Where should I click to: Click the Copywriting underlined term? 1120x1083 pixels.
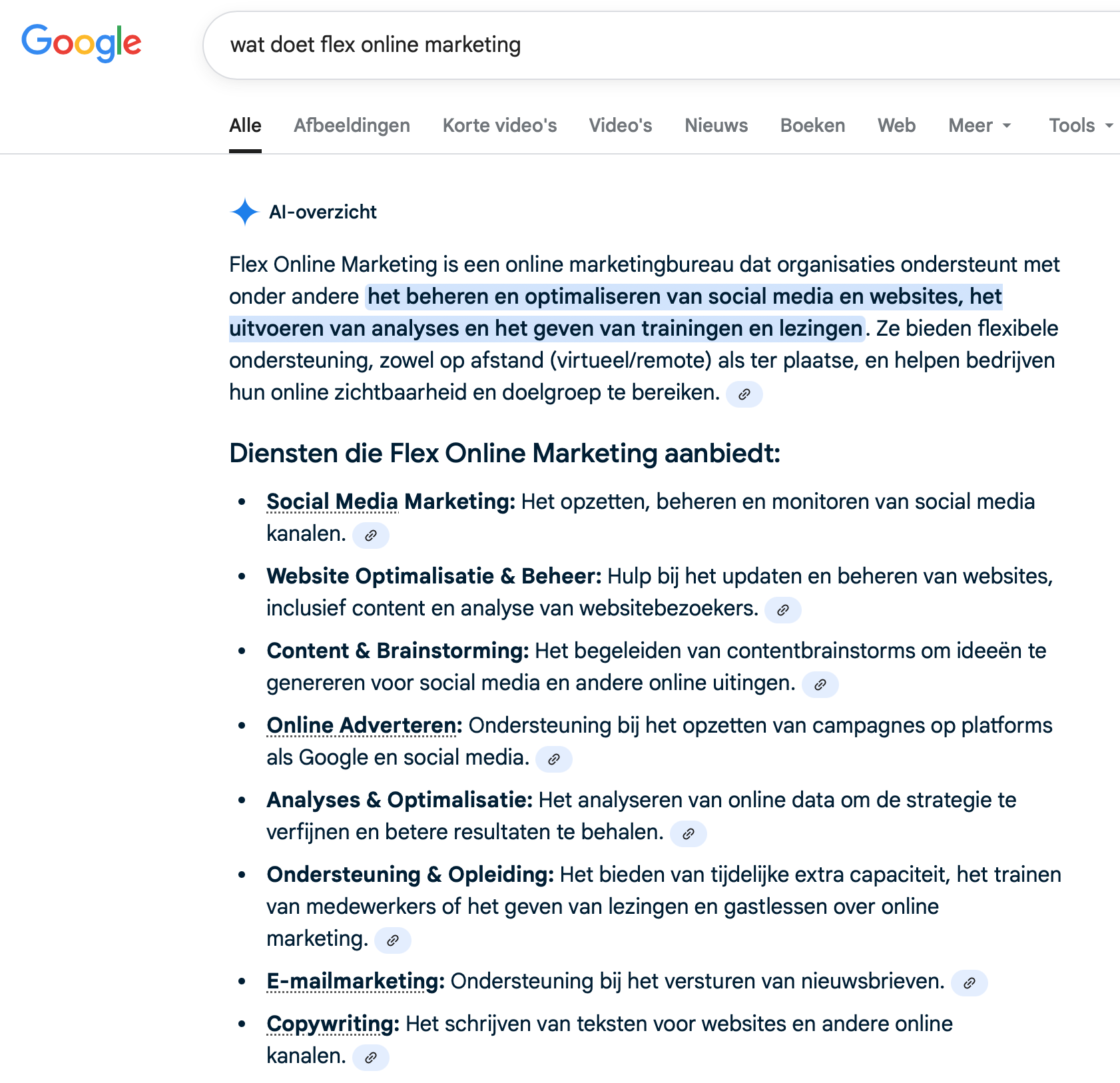coord(332,1024)
